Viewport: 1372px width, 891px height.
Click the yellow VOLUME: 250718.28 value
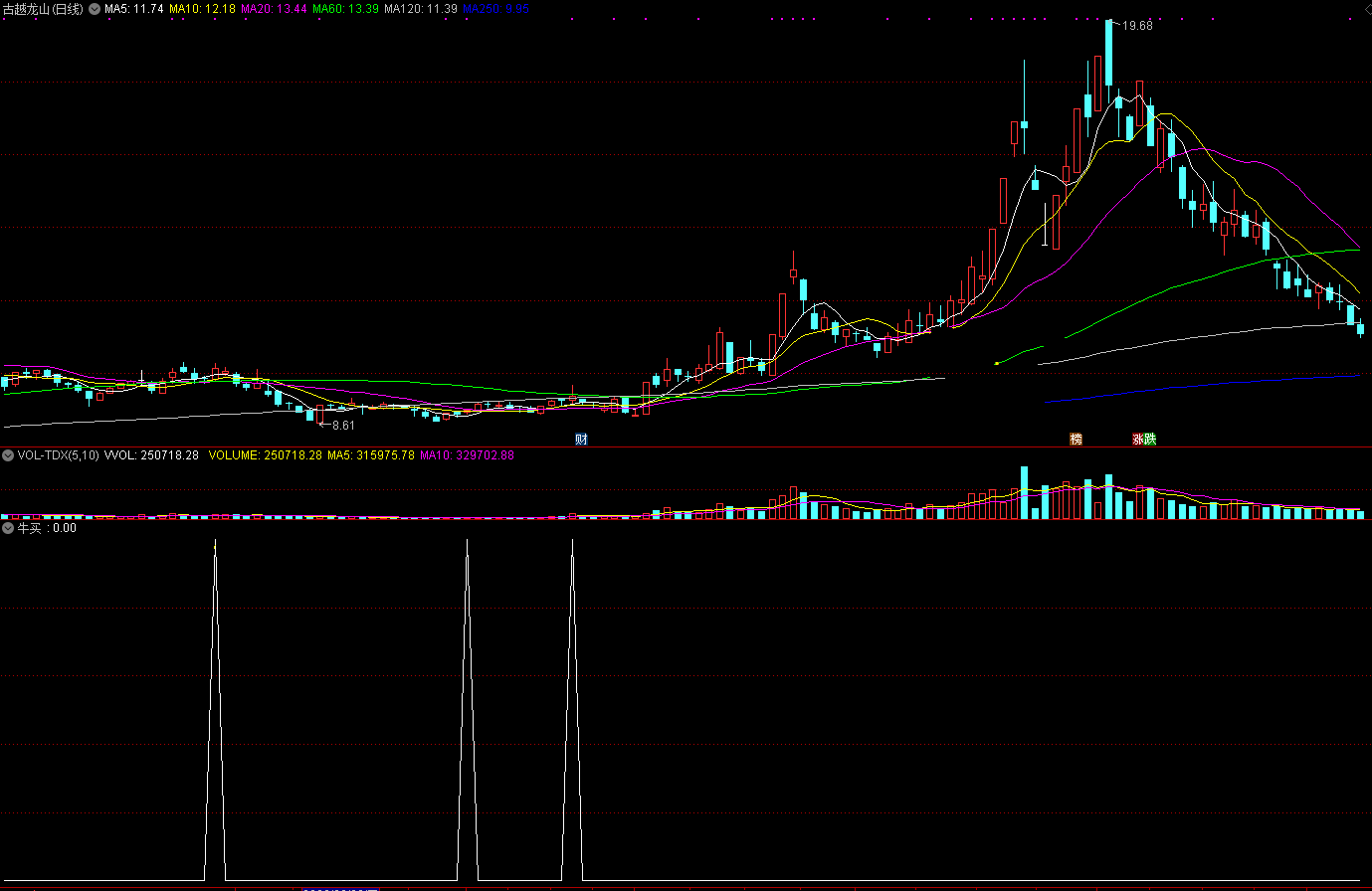click(266, 455)
